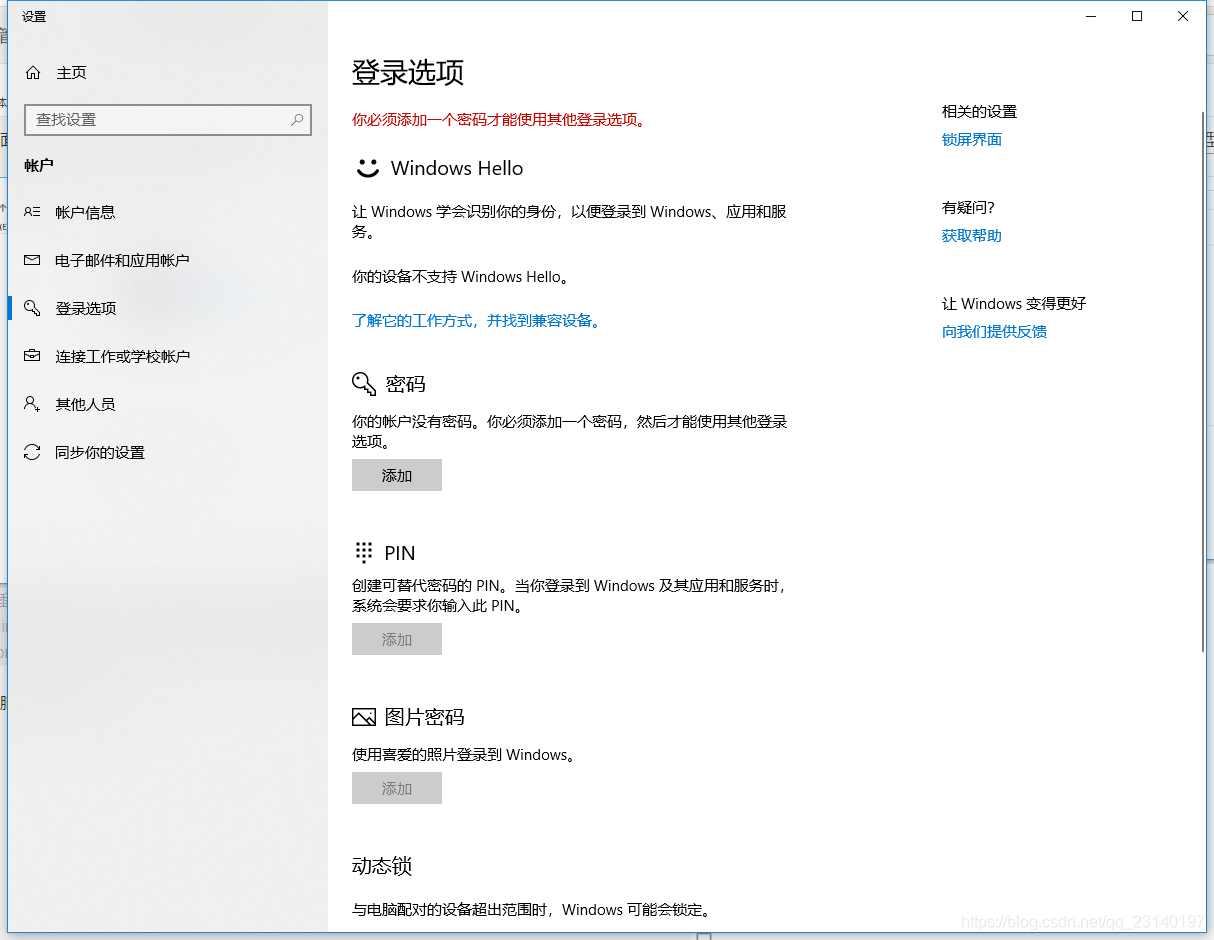Click the search magnifier in 查找设置 box
Screen dimensions: 1214x940
(297, 120)
